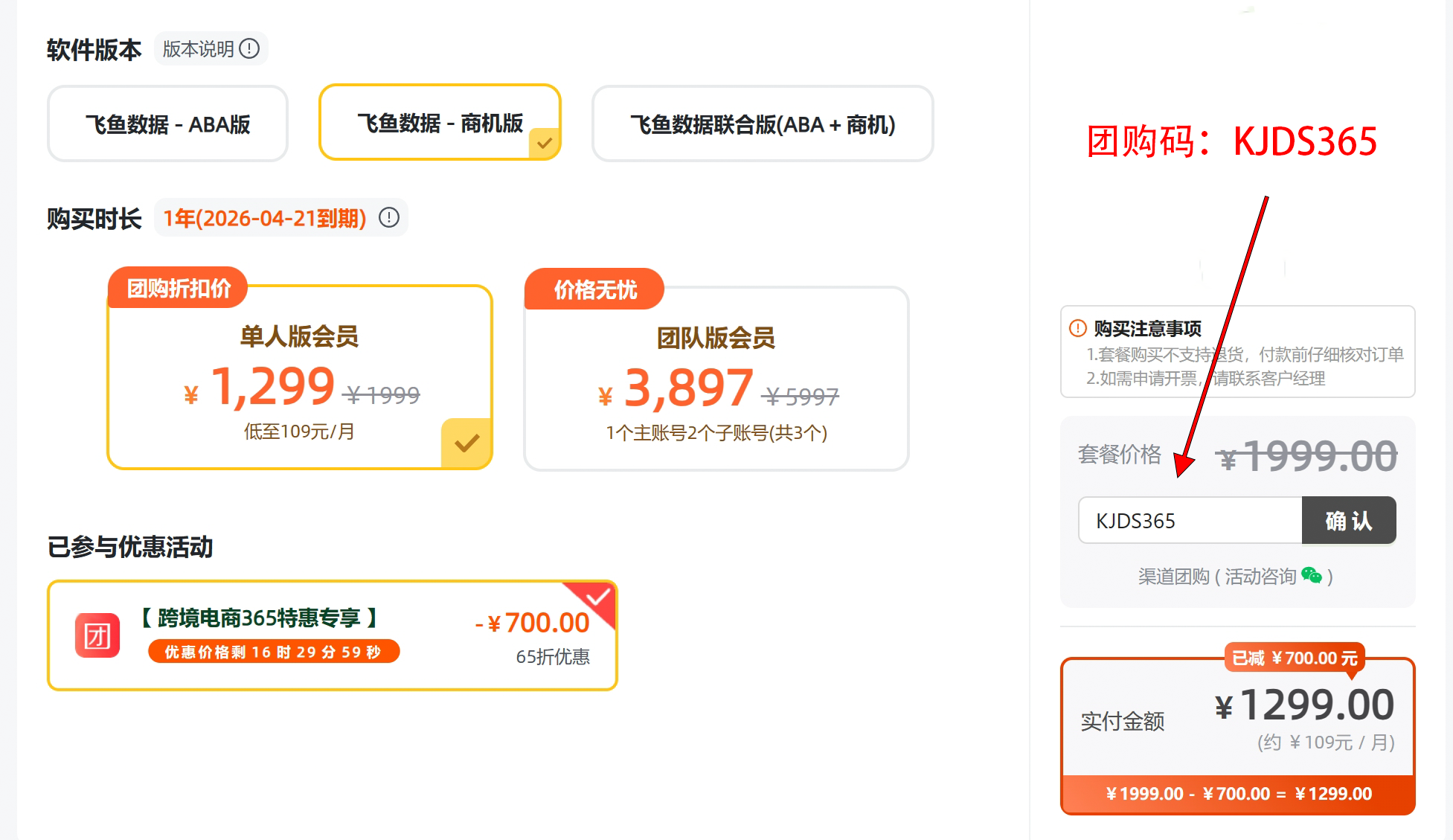Click the warning icon beside 购买注意事项
1453x840 pixels.
(1077, 328)
